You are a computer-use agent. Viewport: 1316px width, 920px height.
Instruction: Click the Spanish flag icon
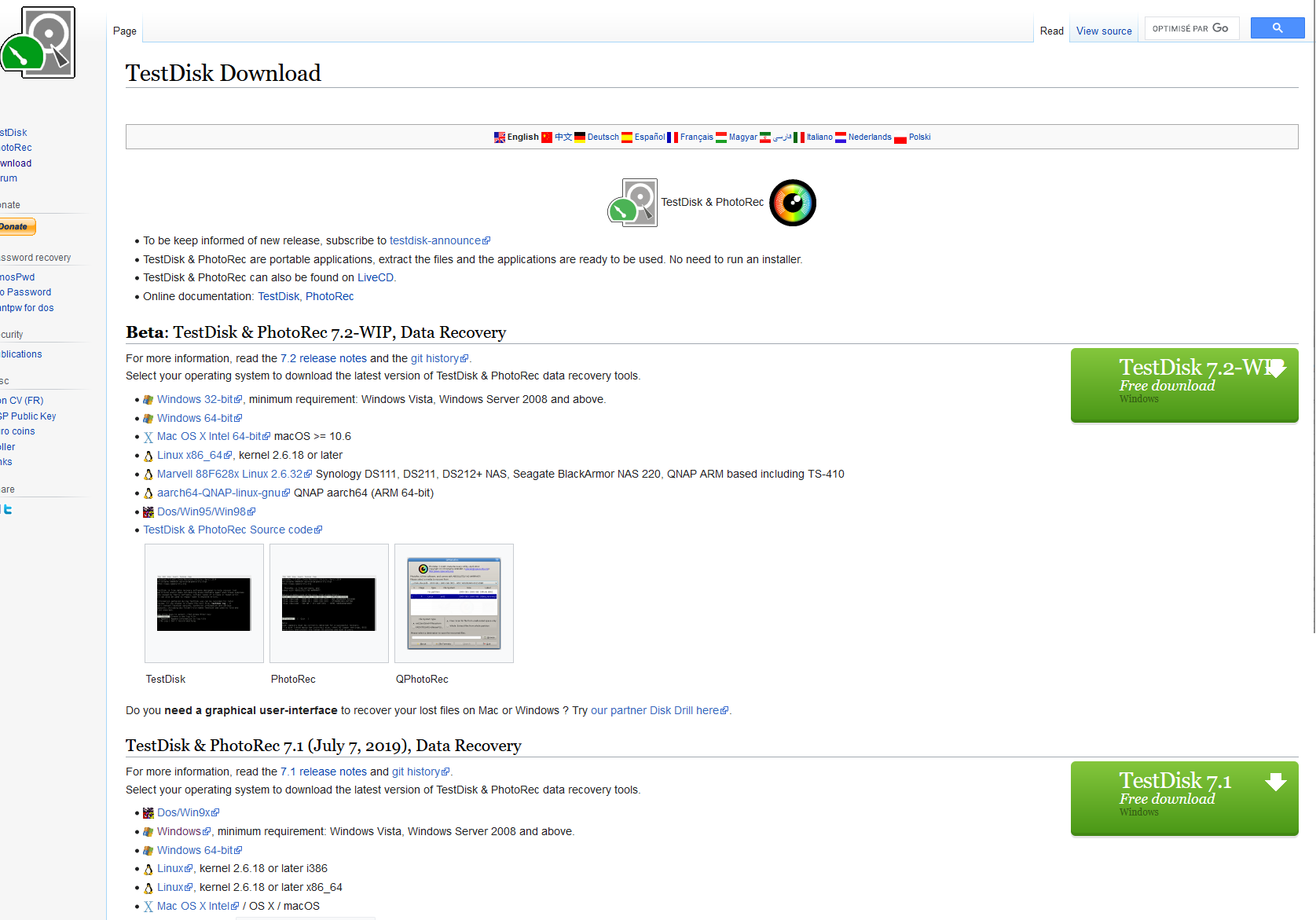pos(627,137)
